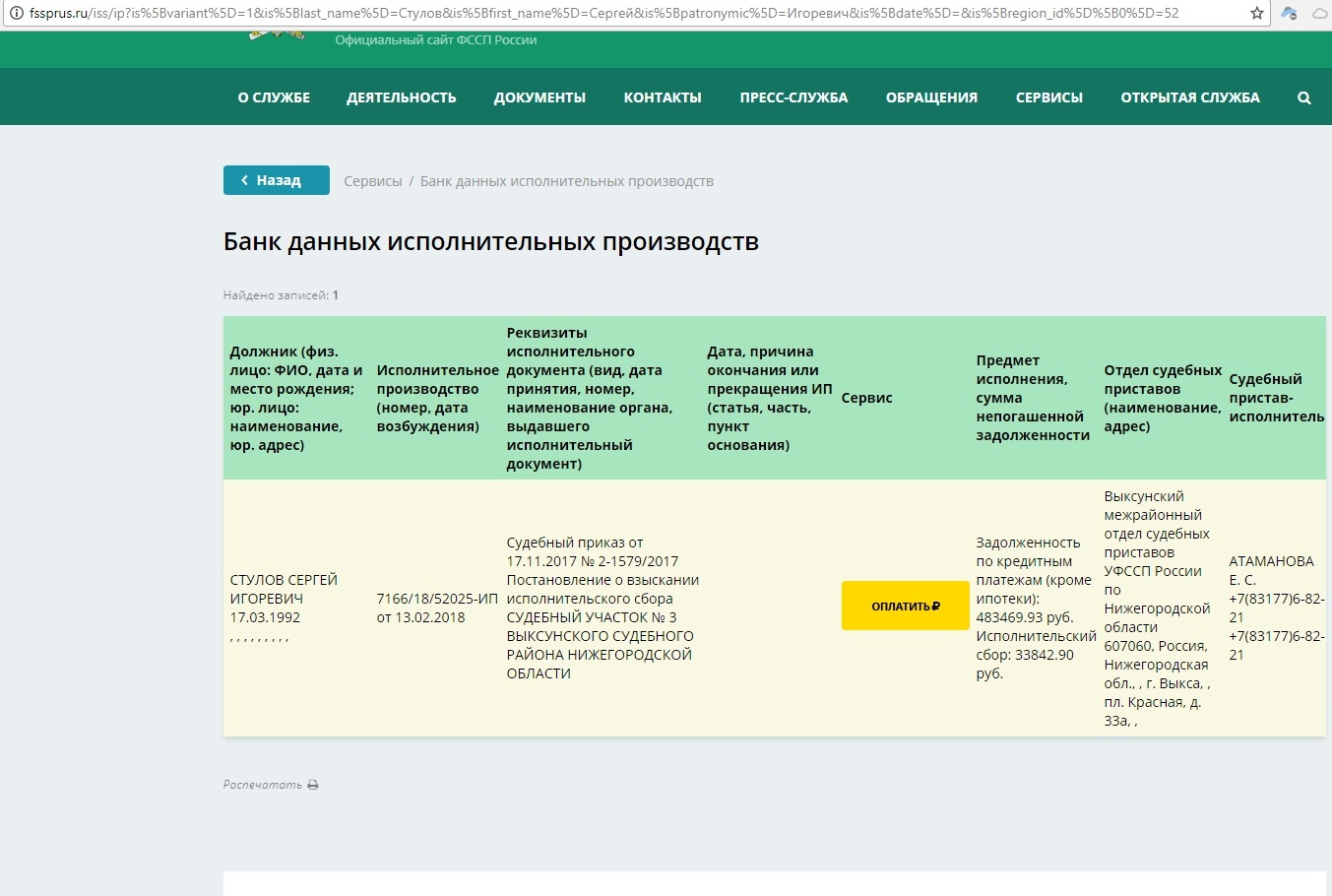Click debtor name СТУЛОВ СЕРГЕЙ ИГОРЕВИЧ
Screen dimensions: 1332x896
tap(284, 589)
